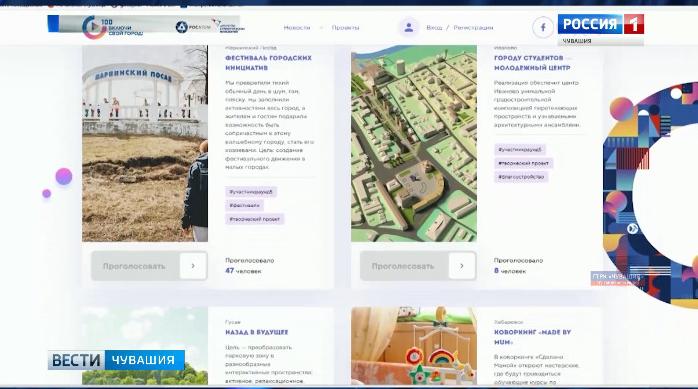Click arrow on Мариинский Посад vote button
The width and height of the screenshot is (698, 389).
pyautogui.click(x=193, y=266)
